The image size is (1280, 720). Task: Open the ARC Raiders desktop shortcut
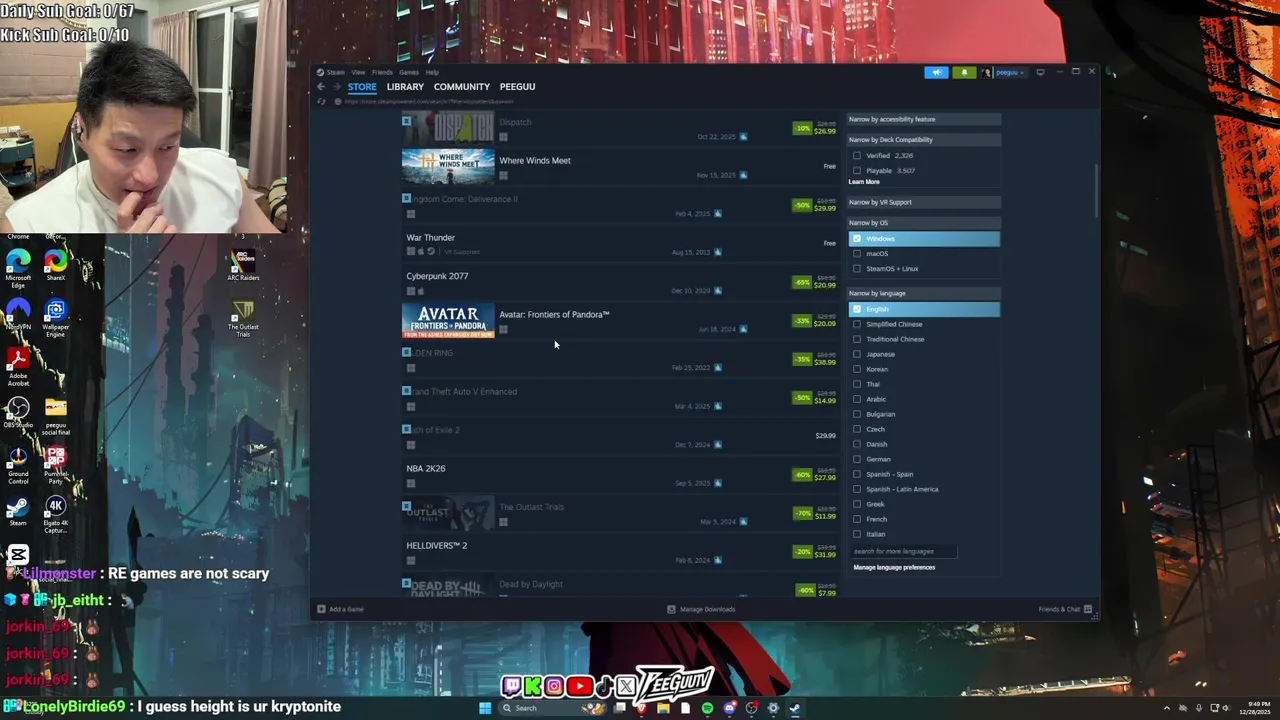[x=243, y=266]
